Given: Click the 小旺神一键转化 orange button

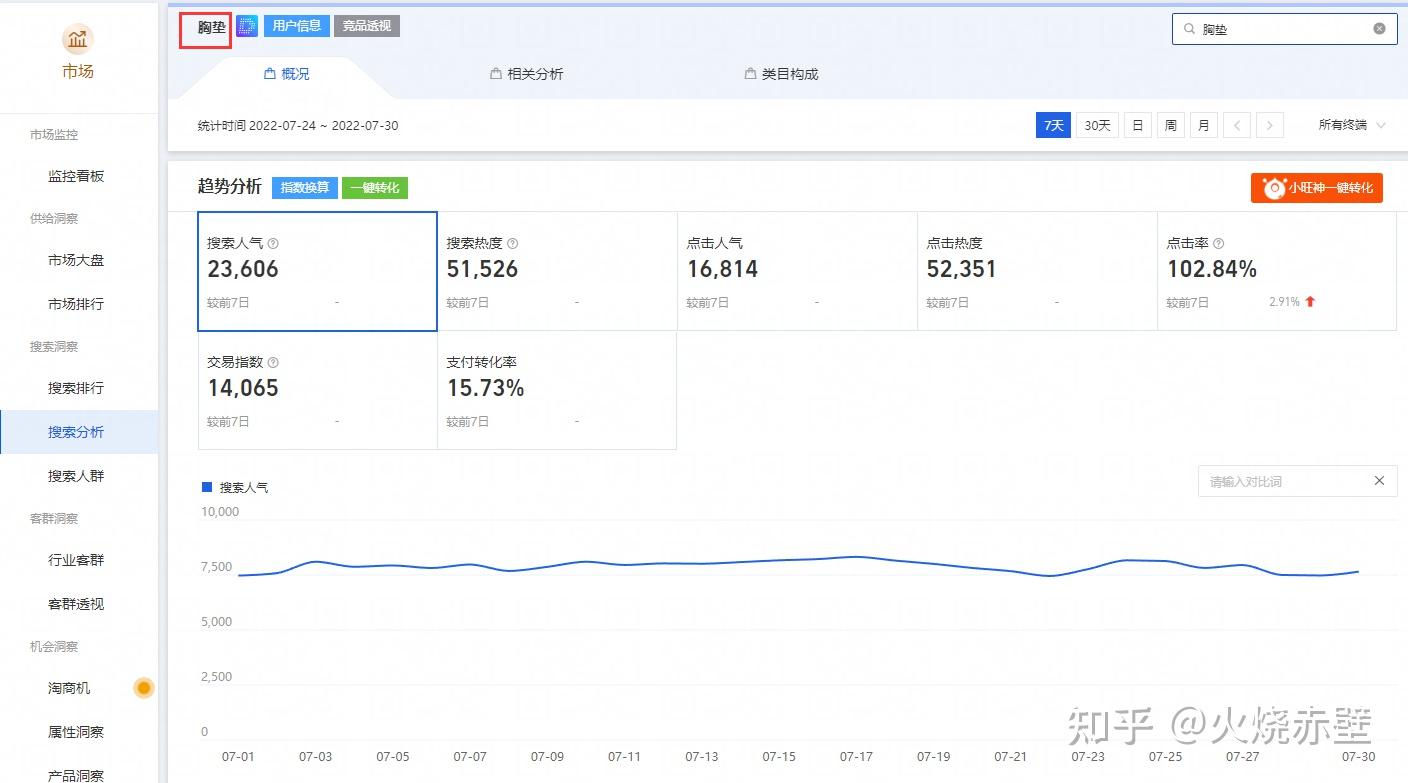Looking at the screenshot, I should pyautogui.click(x=1316, y=188).
